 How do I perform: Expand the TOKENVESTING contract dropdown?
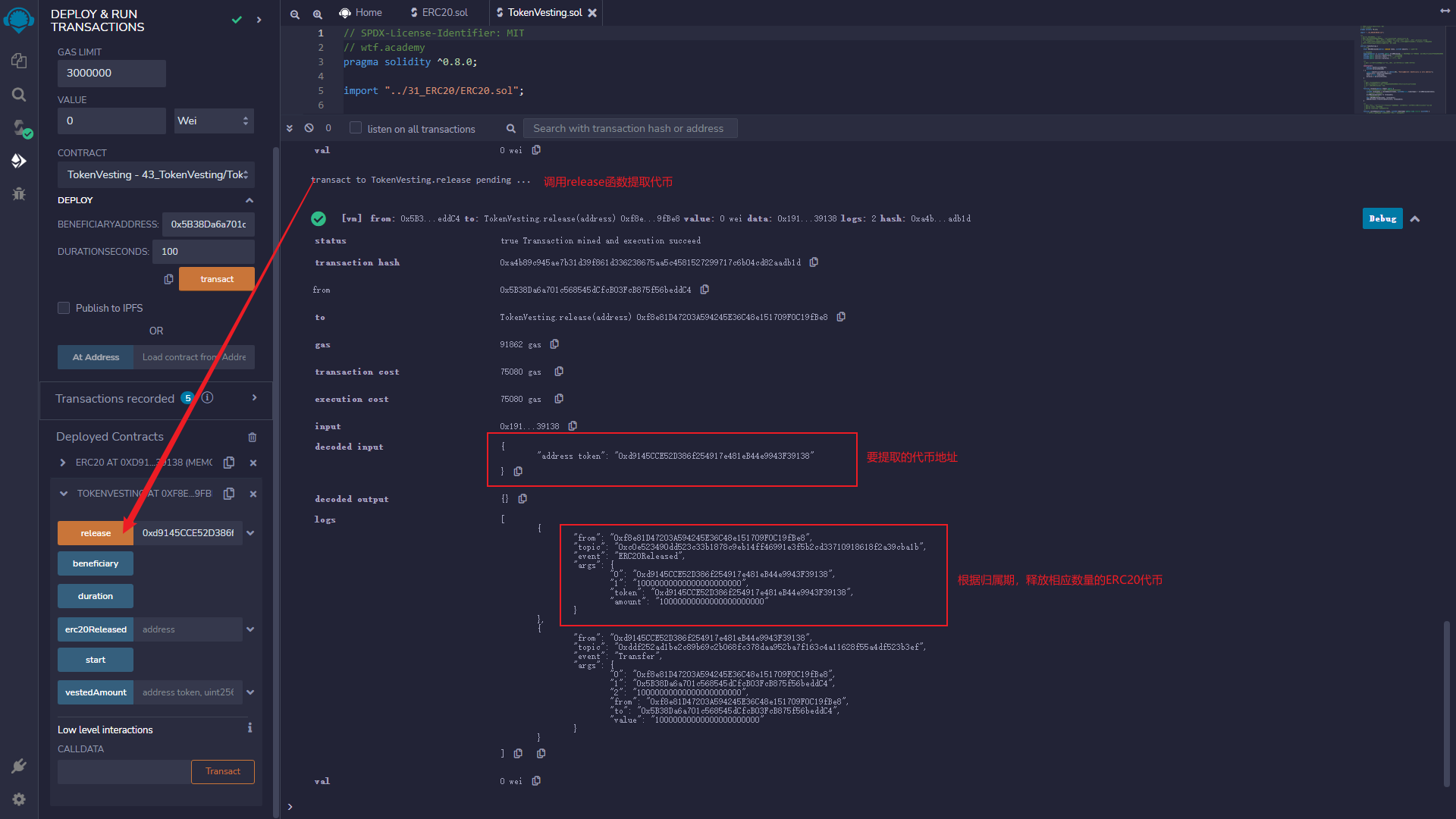(62, 493)
